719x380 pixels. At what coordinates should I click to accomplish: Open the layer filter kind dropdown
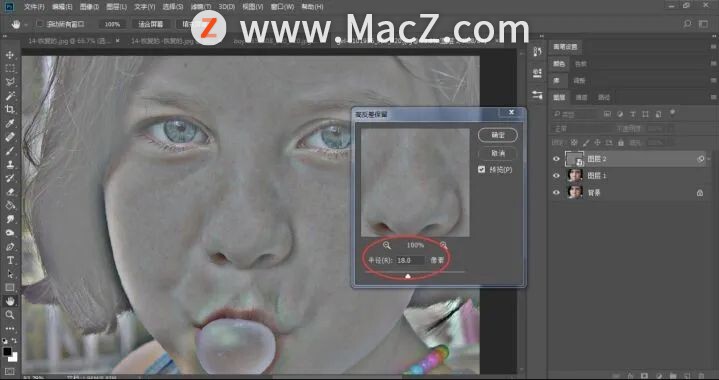tap(575, 114)
